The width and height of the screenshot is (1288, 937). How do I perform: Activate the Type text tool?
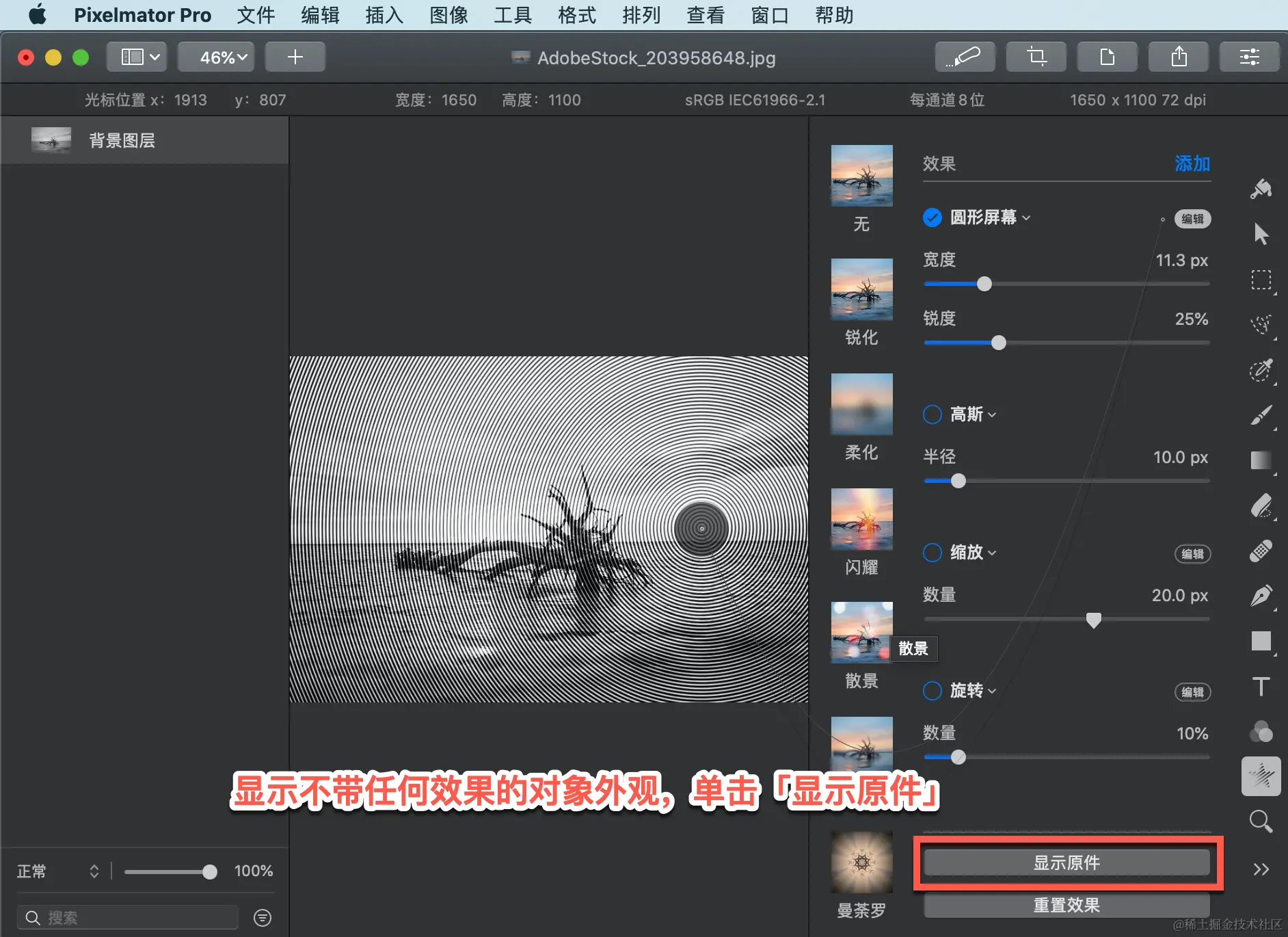coord(1261,686)
